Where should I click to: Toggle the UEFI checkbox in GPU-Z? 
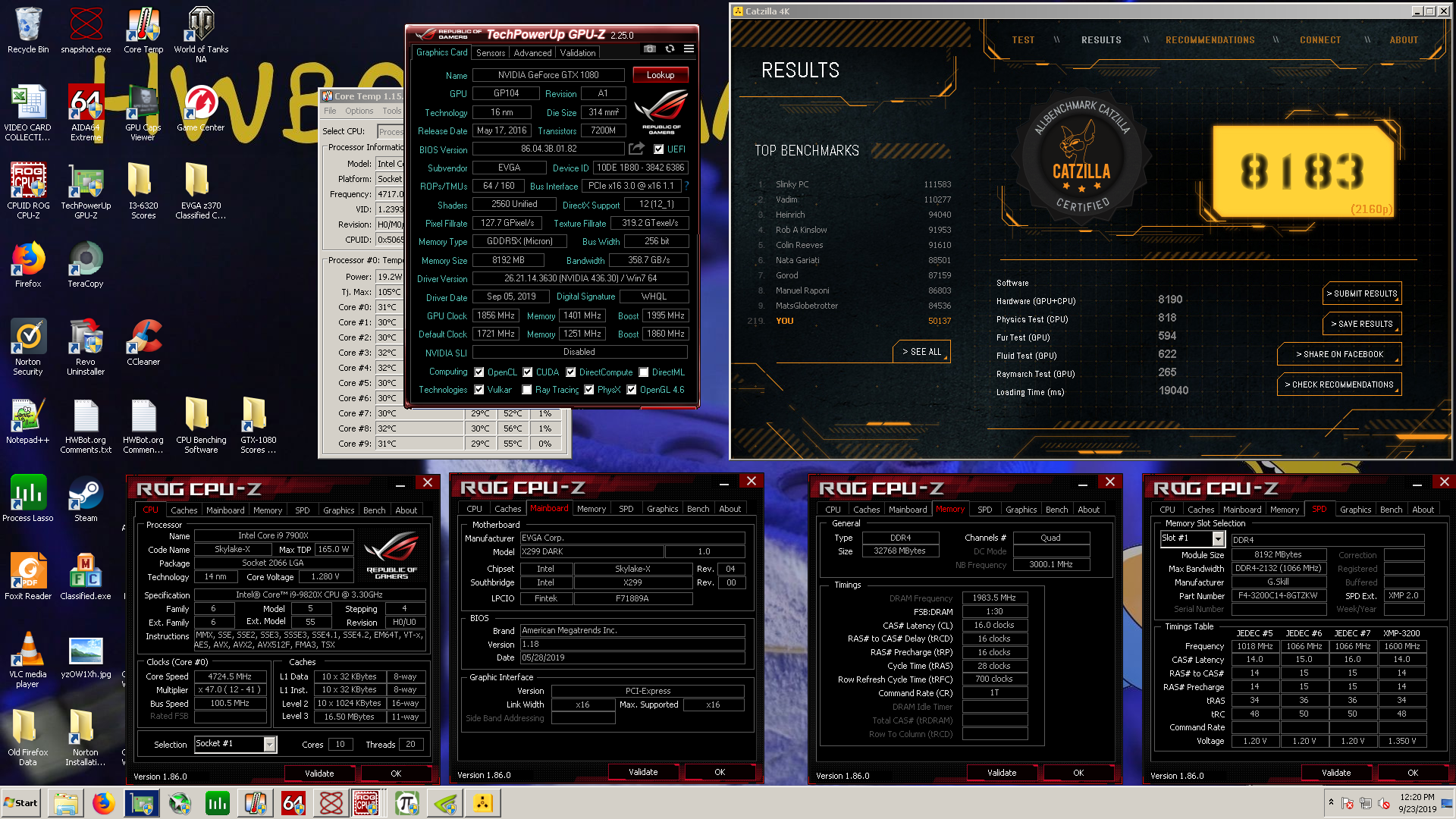click(658, 149)
